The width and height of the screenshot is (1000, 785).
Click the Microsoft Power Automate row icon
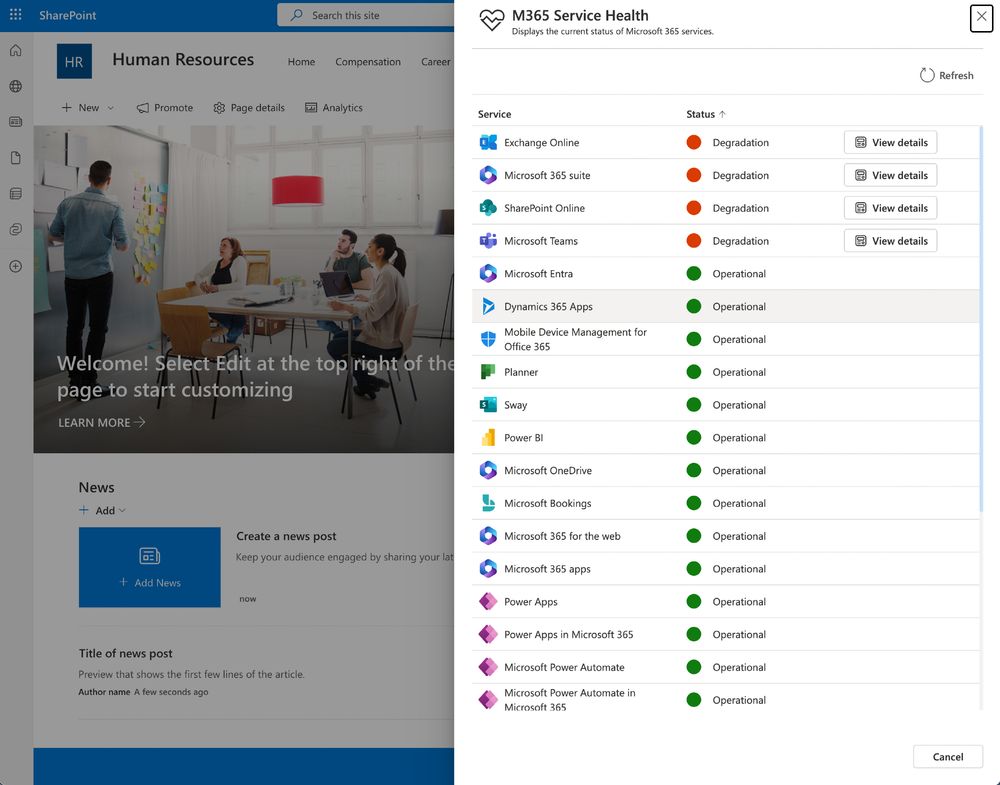click(x=488, y=667)
